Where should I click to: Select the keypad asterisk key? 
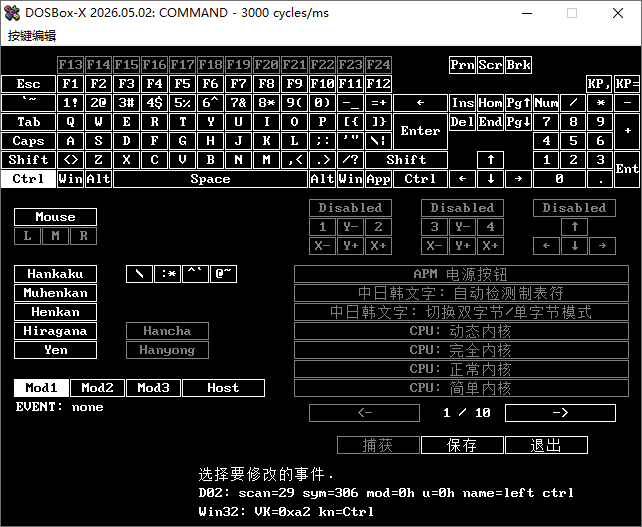tap(600, 103)
